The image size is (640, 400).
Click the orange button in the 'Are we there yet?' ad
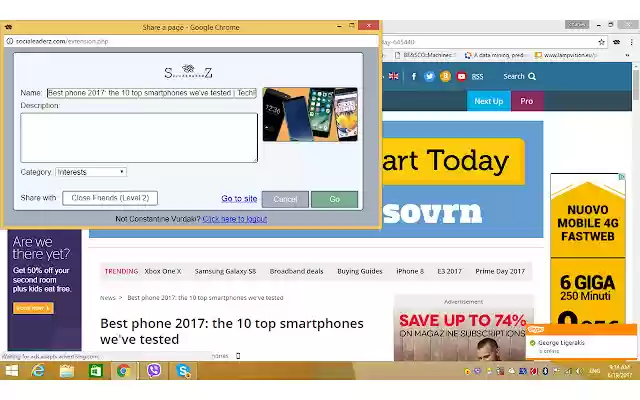tap(33, 308)
